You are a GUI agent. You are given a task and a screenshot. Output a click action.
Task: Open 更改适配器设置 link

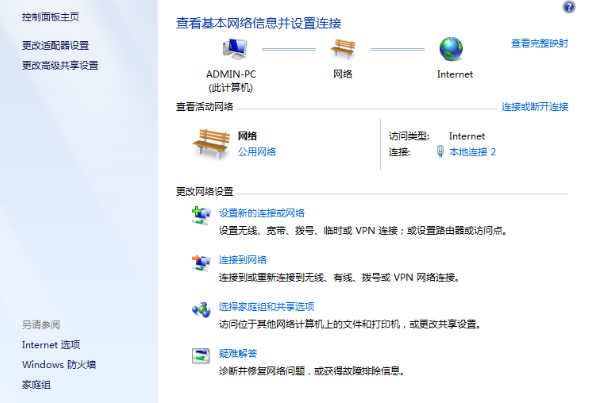pos(55,46)
